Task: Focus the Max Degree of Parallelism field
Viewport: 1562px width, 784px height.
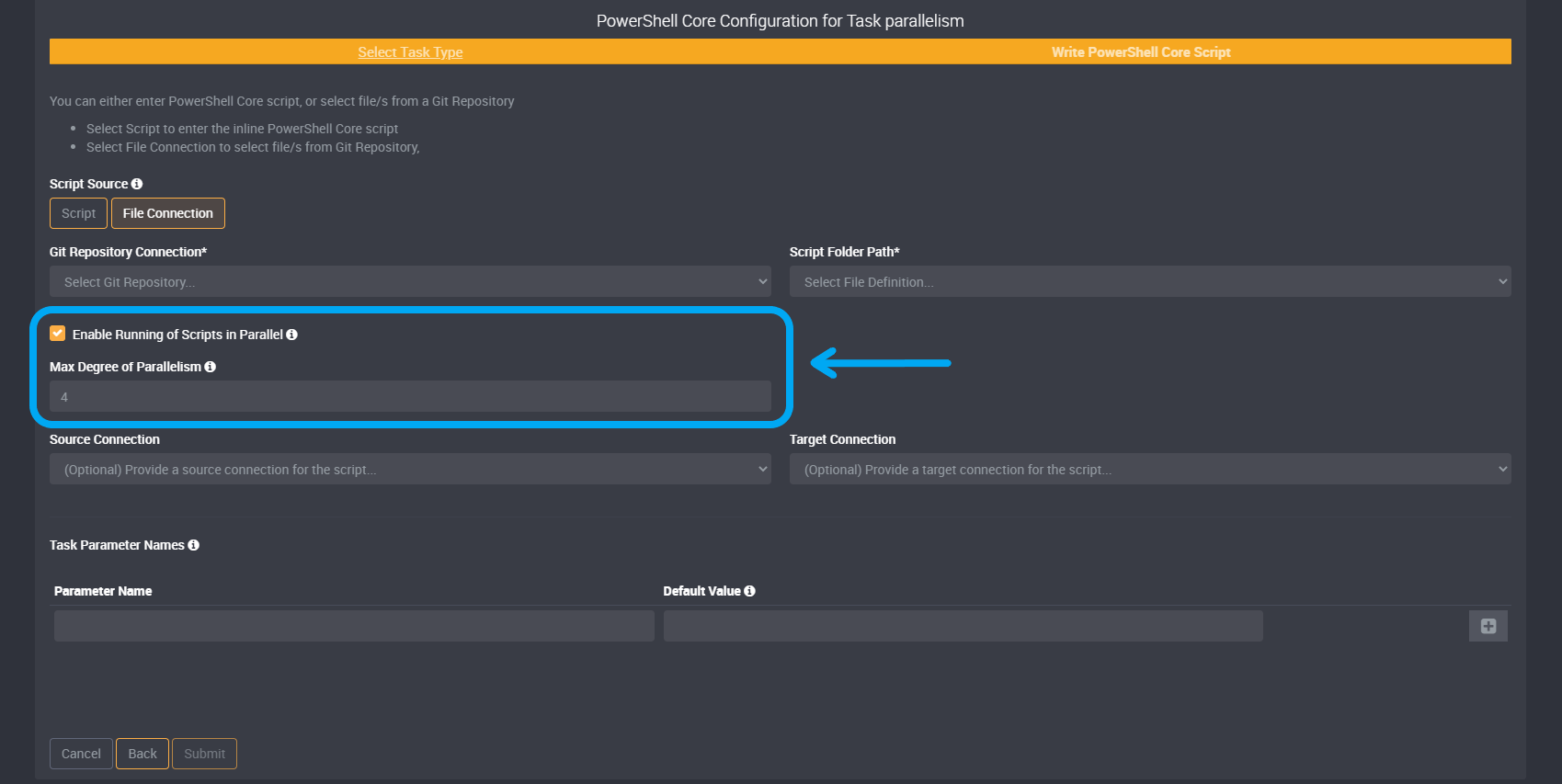Action: click(410, 396)
